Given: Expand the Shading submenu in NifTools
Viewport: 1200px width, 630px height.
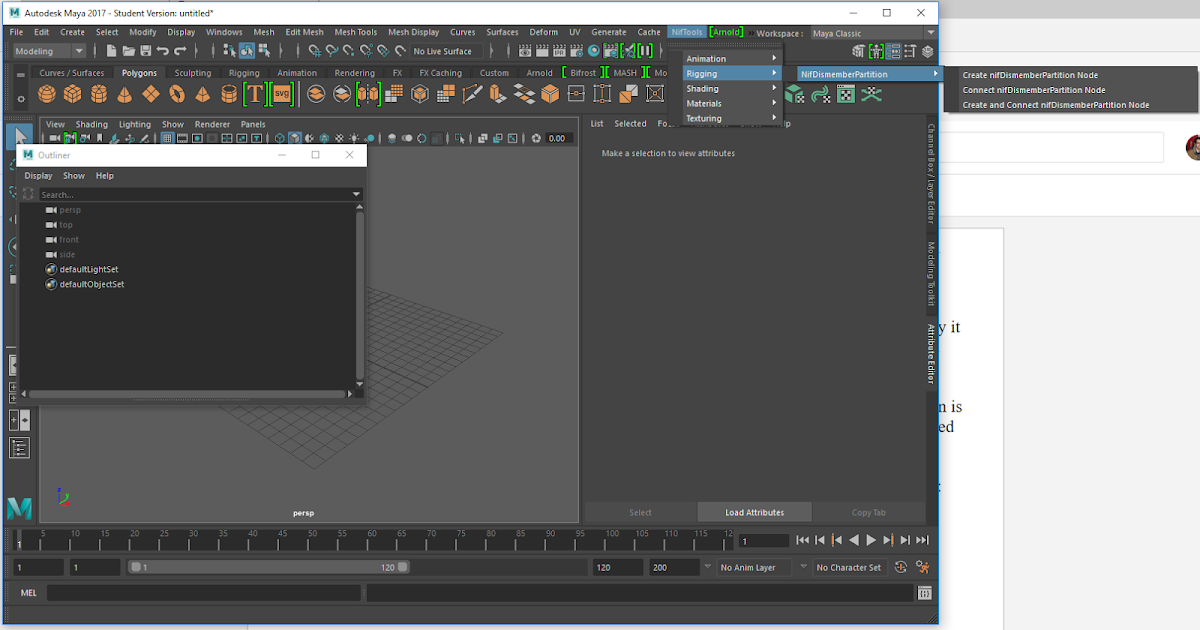Looking at the screenshot, I should point(731,89).
